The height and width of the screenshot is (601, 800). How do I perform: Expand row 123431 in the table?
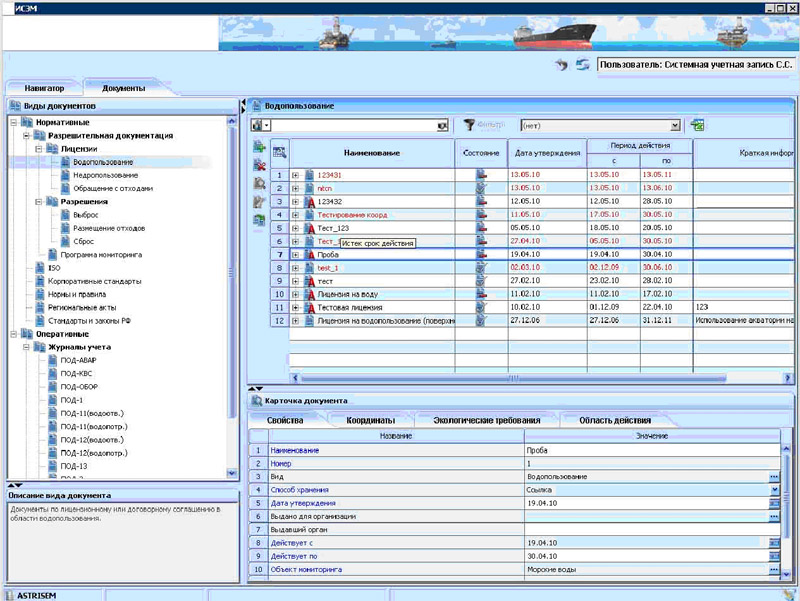(295, 175)
